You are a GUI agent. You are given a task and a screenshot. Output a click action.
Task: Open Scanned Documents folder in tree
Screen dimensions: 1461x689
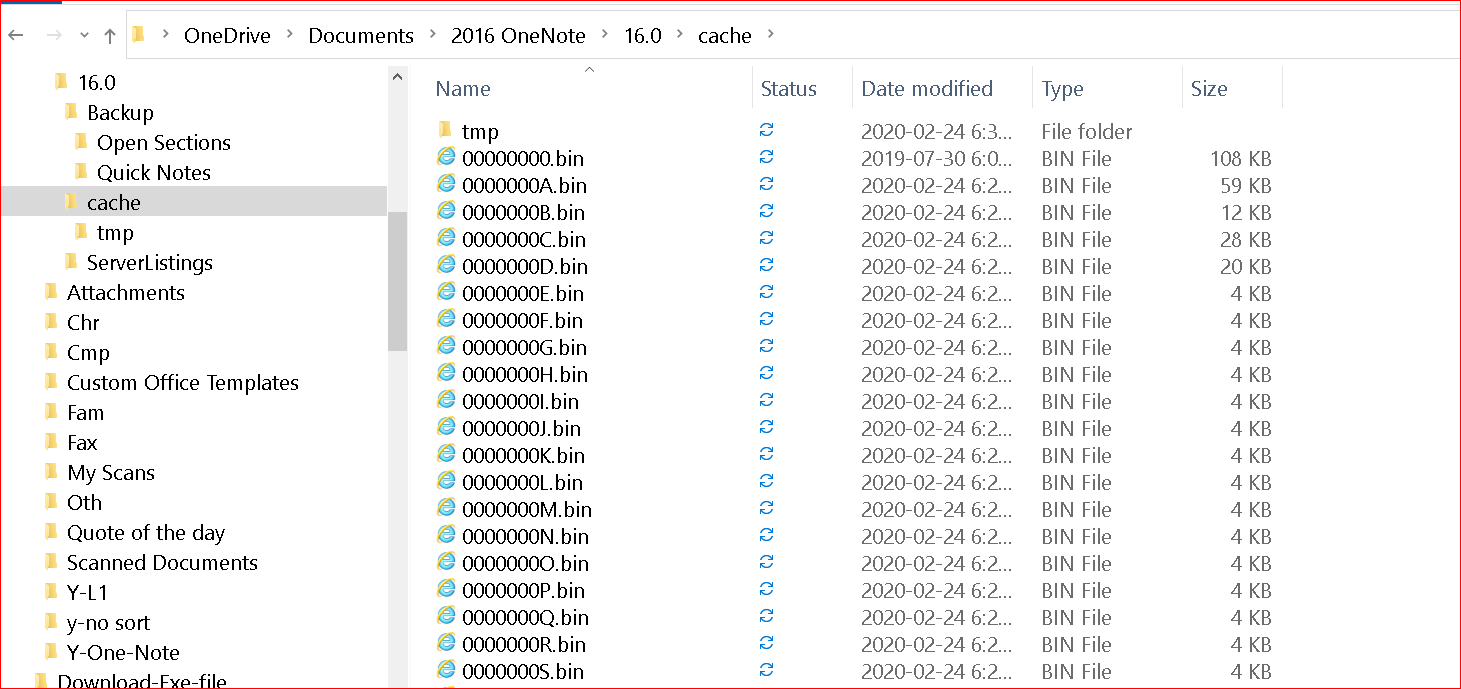click(162, 562)
